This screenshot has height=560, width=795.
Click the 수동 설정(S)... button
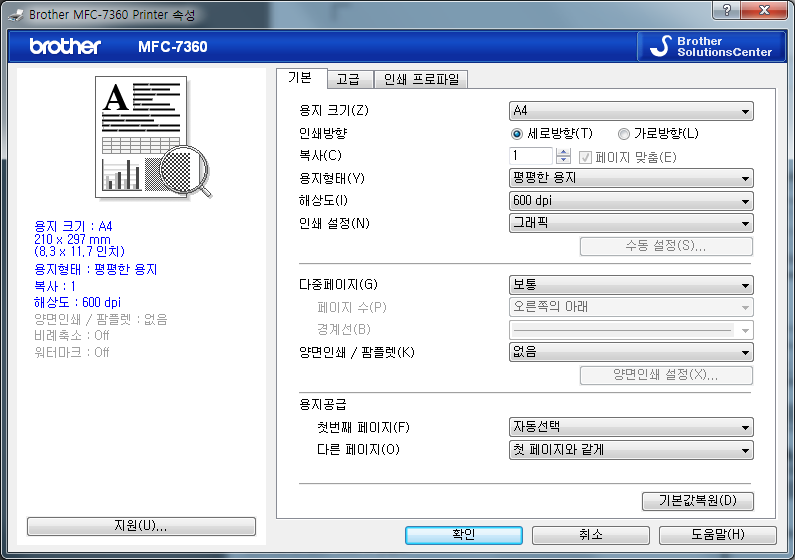click(x=666, y=246)
